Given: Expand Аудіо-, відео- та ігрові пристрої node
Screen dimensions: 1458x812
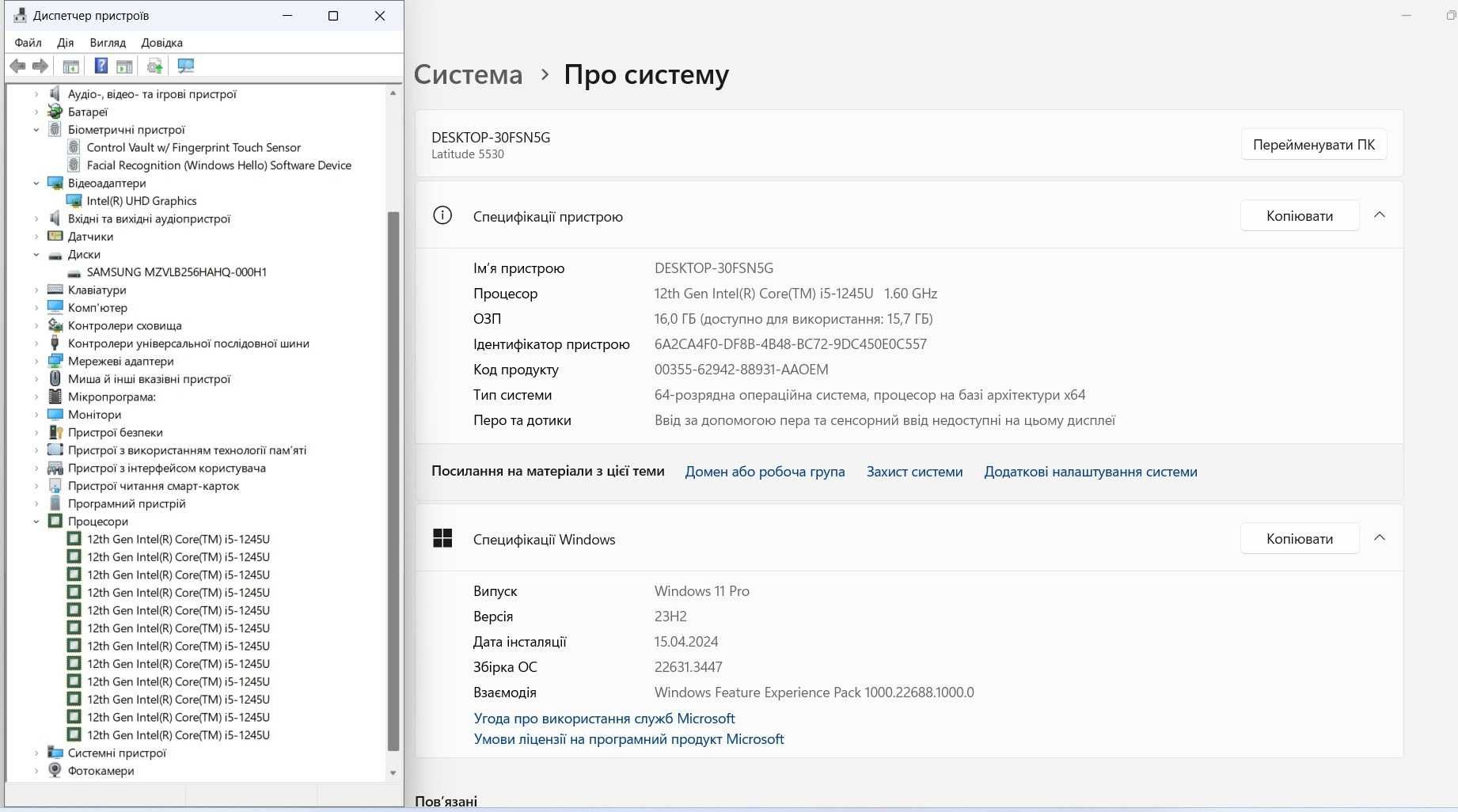Looking at the screenshot, I should pos(36,94).
